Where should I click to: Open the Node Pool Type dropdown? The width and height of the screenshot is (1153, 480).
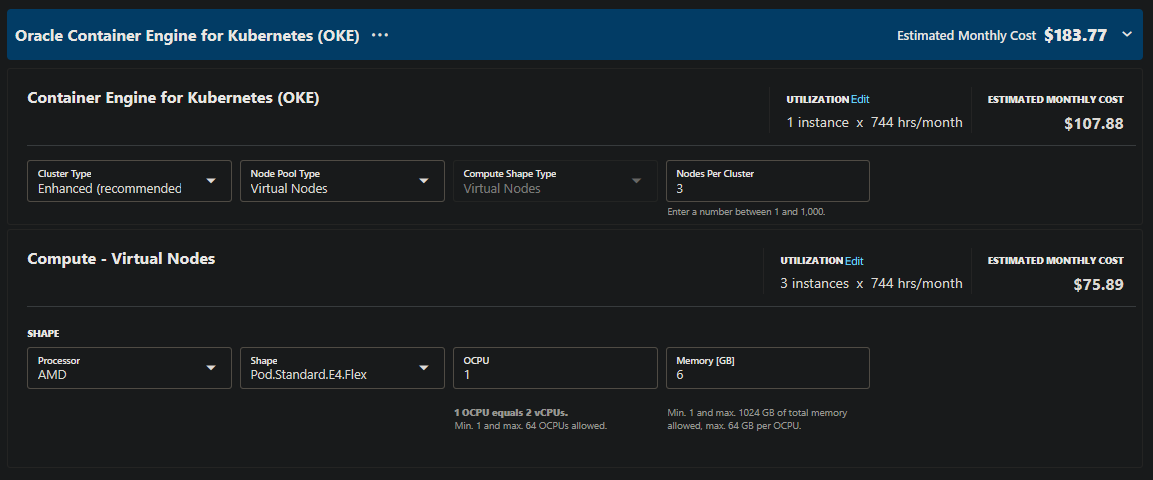coord(343,181)
